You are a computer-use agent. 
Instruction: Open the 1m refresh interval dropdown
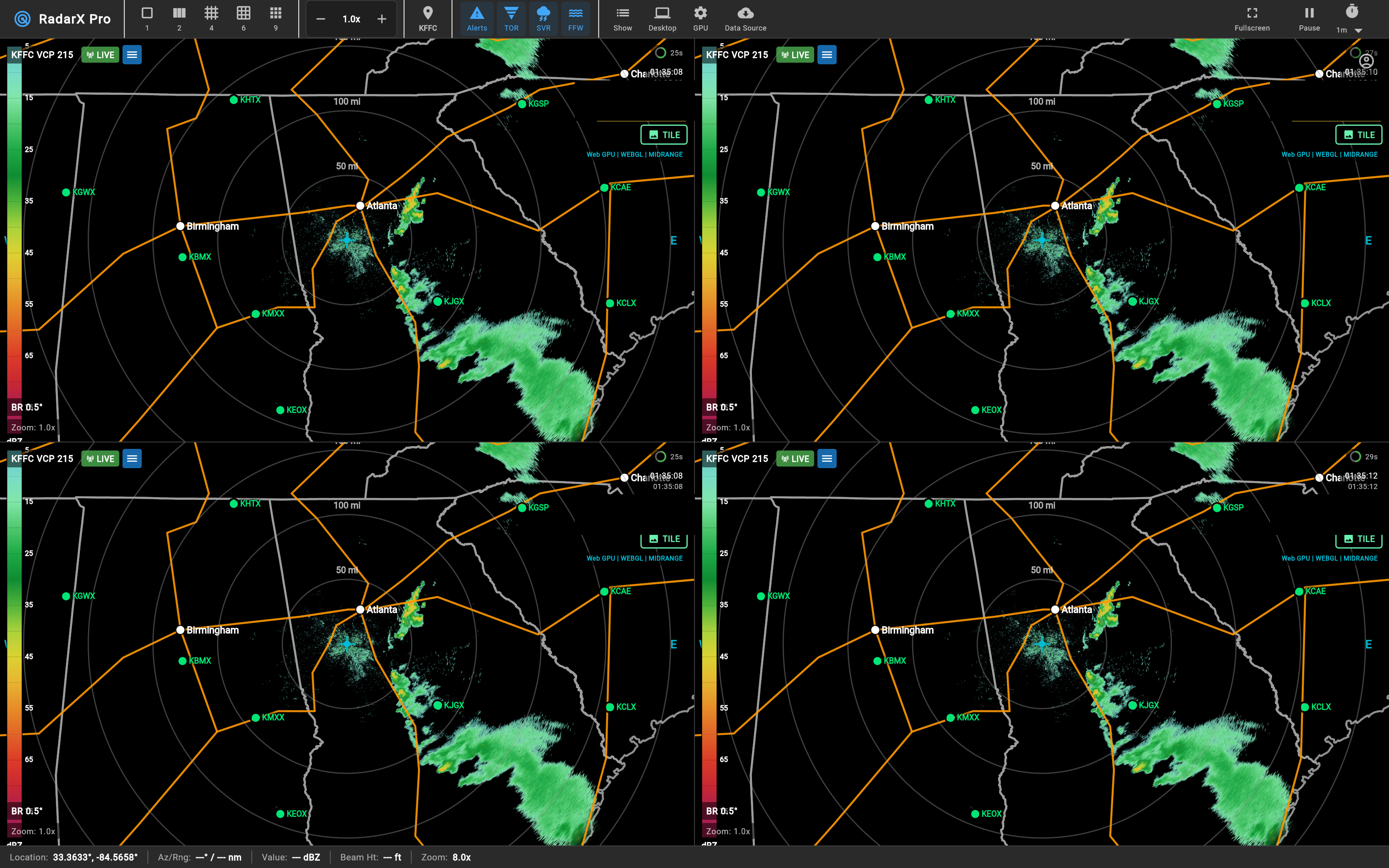coord(1350,30)
